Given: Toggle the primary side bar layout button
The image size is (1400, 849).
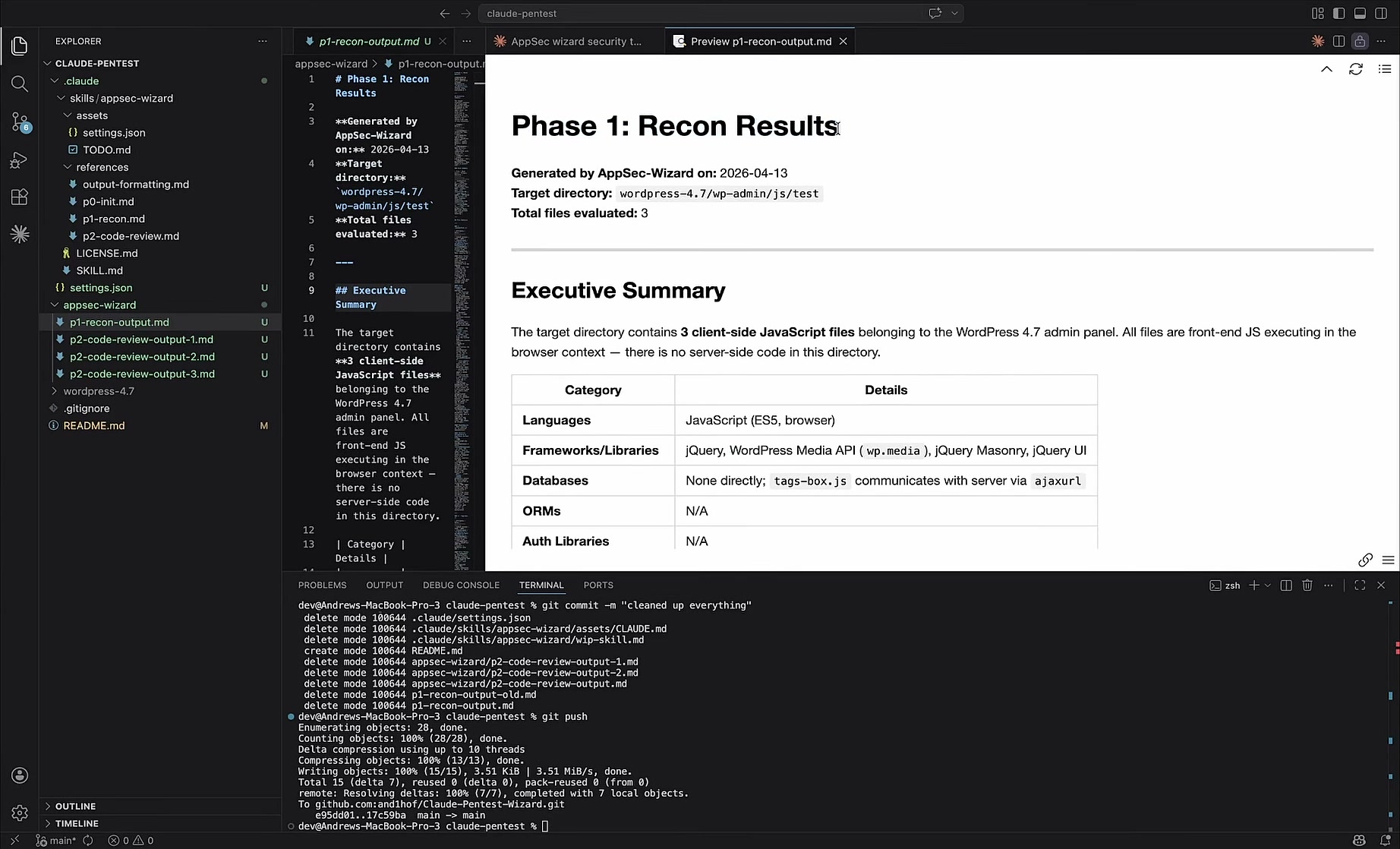Looking at the screenshot, I should [1339, 13].
